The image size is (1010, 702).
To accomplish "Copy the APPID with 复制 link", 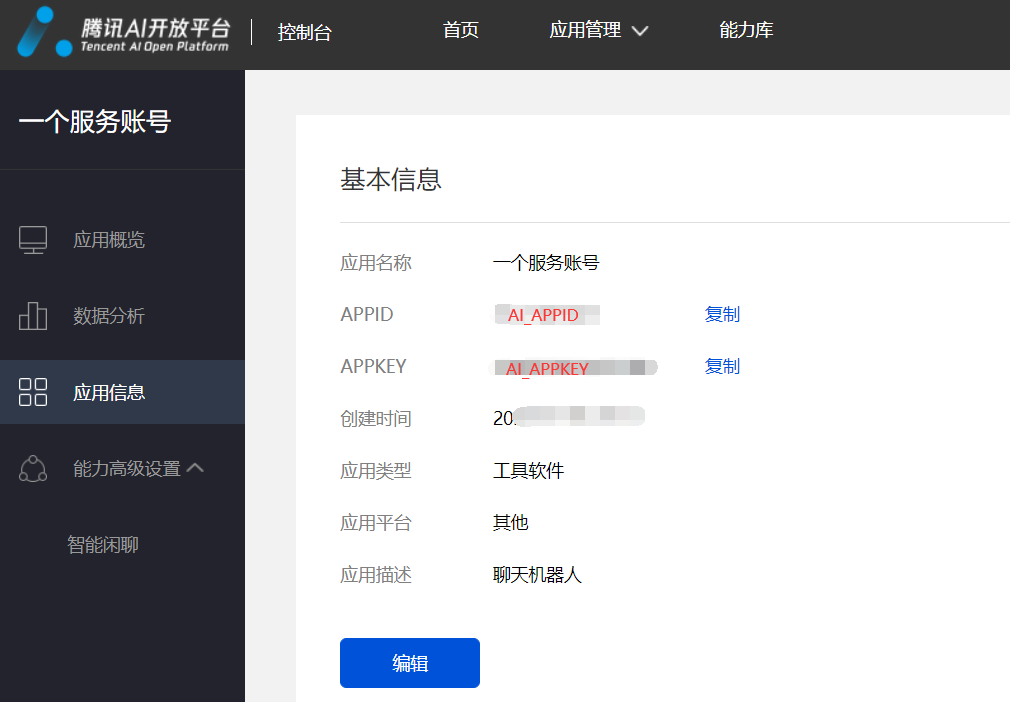I will coord(722,314).
